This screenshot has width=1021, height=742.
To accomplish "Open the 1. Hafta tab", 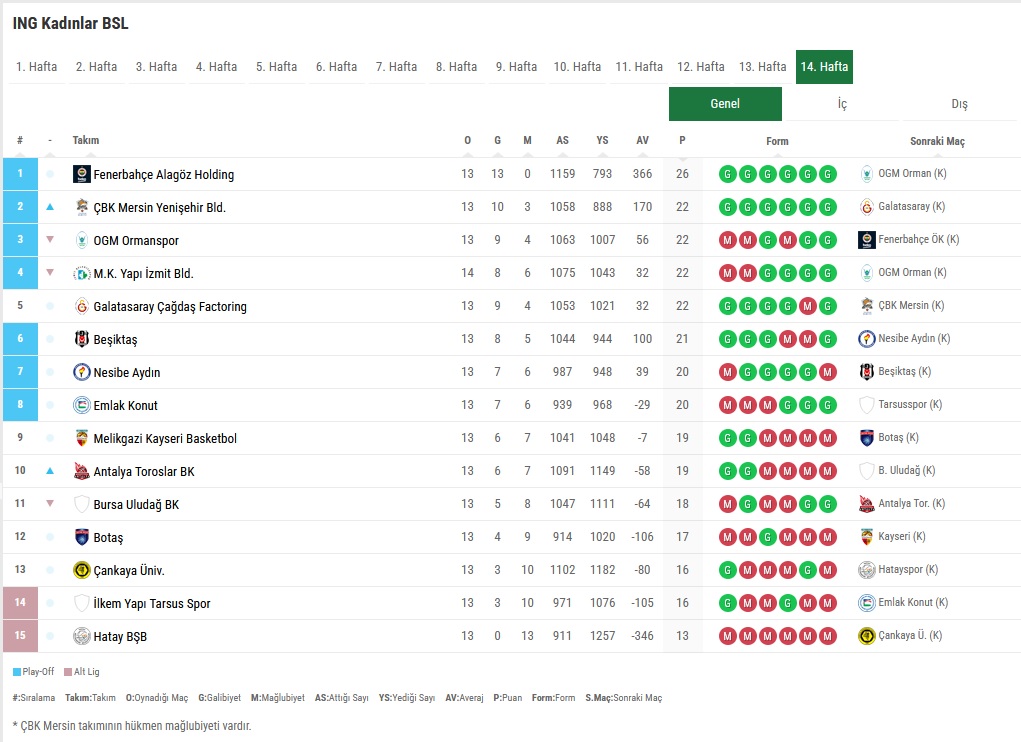I will pyautogui.click(x=36, y=66).
